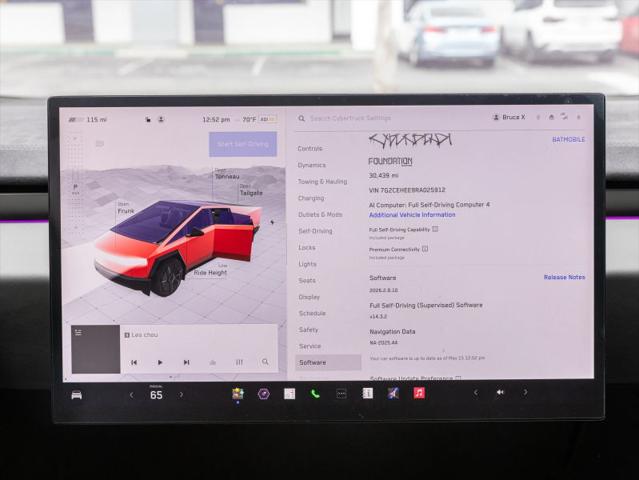Decrease cabin temperature with left arrow

(131, 395)
